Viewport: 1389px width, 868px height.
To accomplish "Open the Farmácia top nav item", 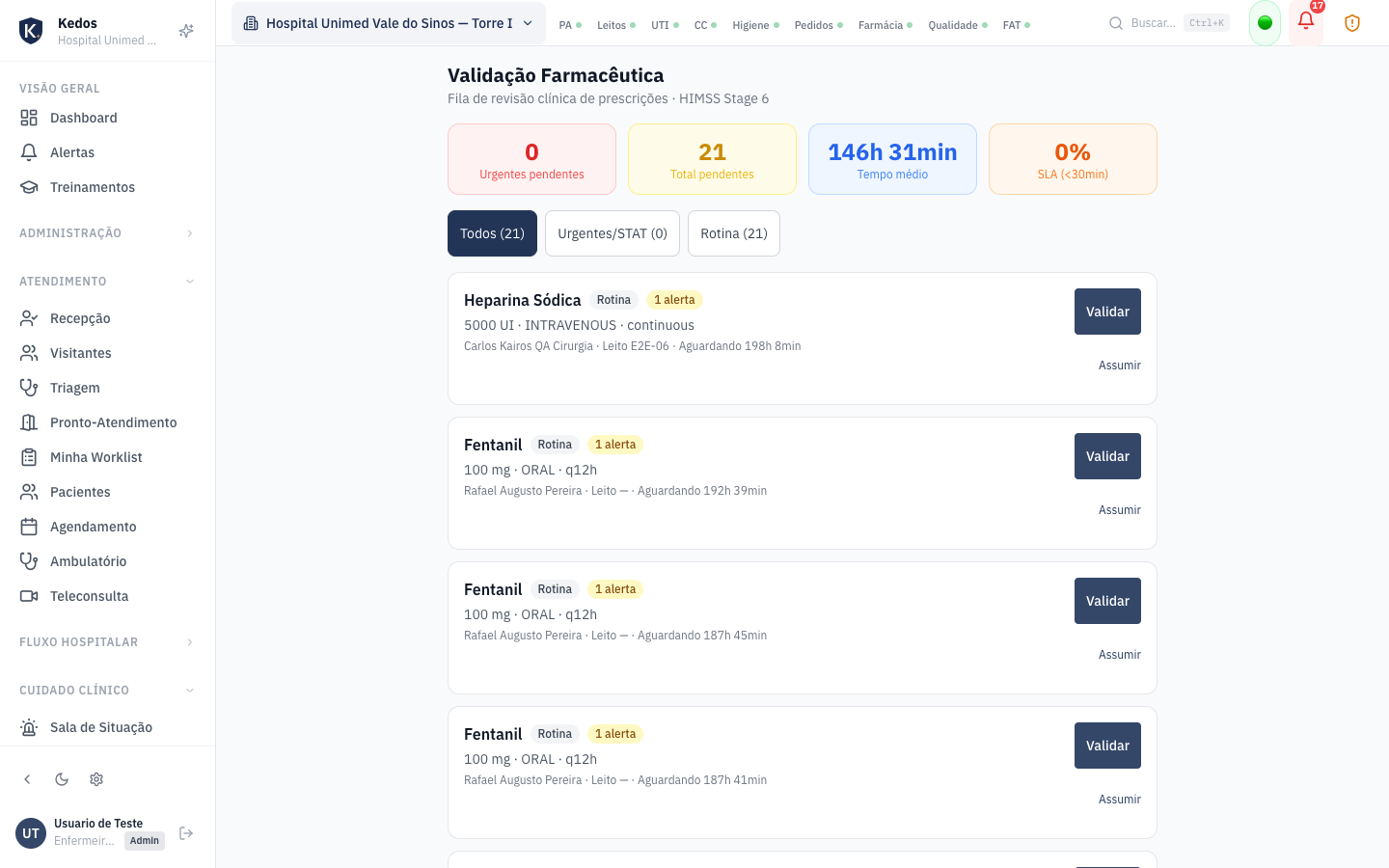I will click(885, 25).
